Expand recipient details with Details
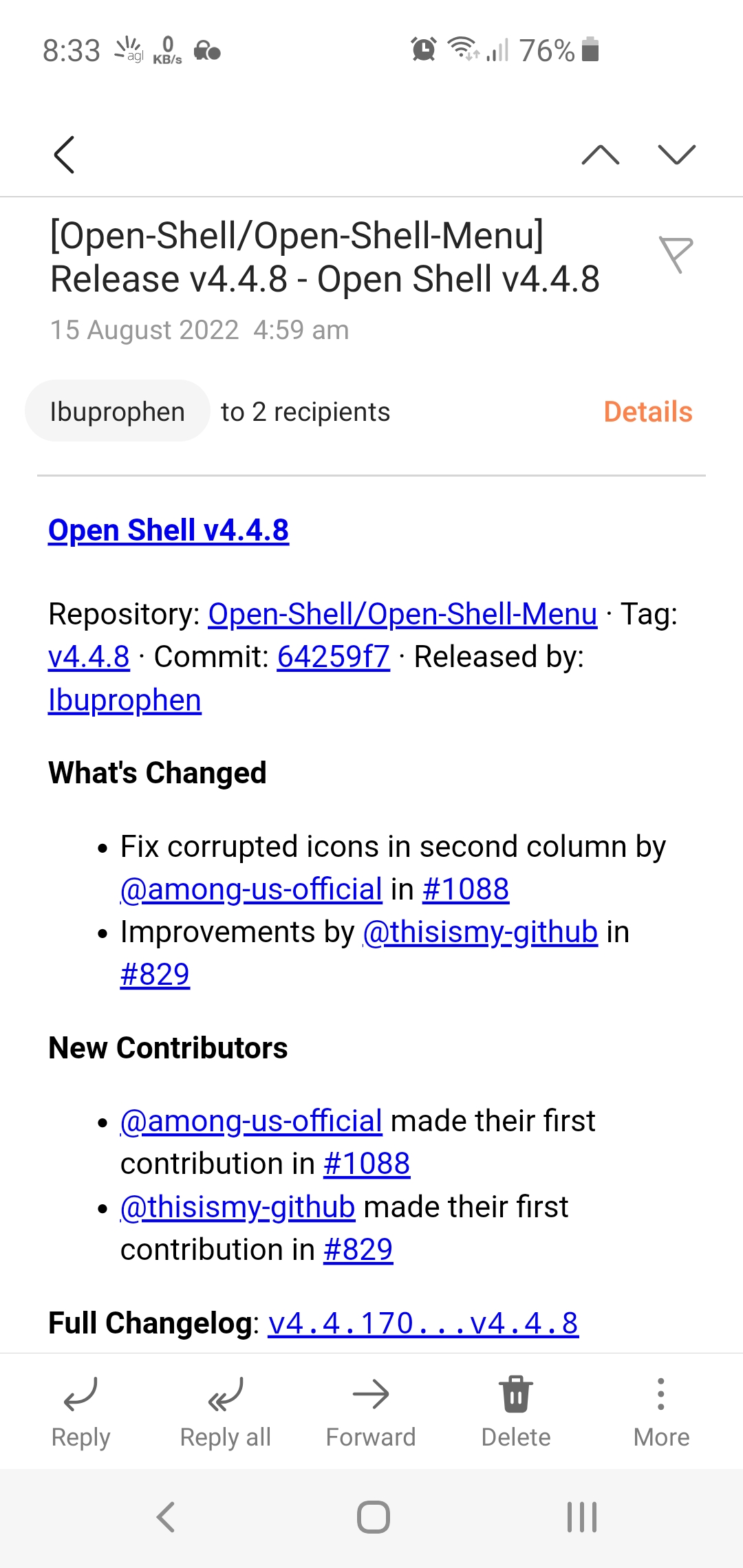This screenshot has height=1568, width=743. [x=647, y=411]
